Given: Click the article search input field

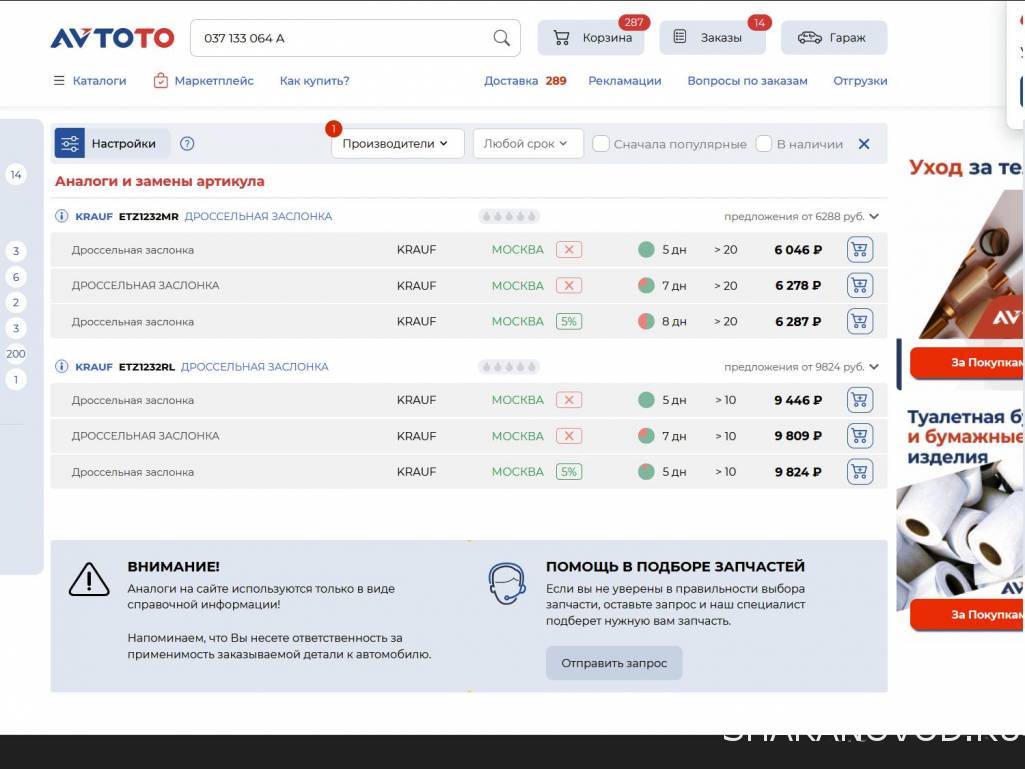Looking at the screenshot, I should point(340,38).
